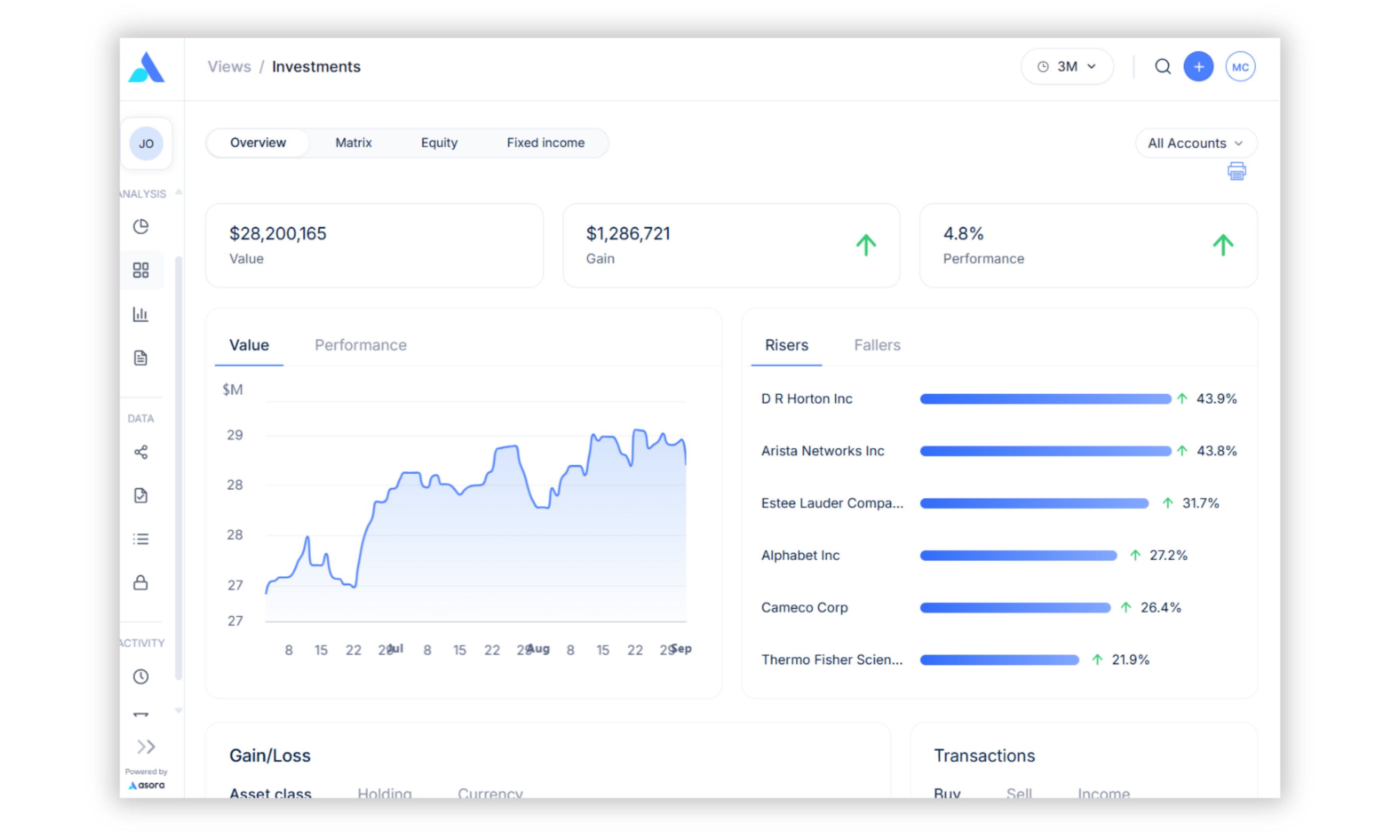Expand sidebar with double chevron icon
Screen dimensions: 1400x840
[145, 747]
